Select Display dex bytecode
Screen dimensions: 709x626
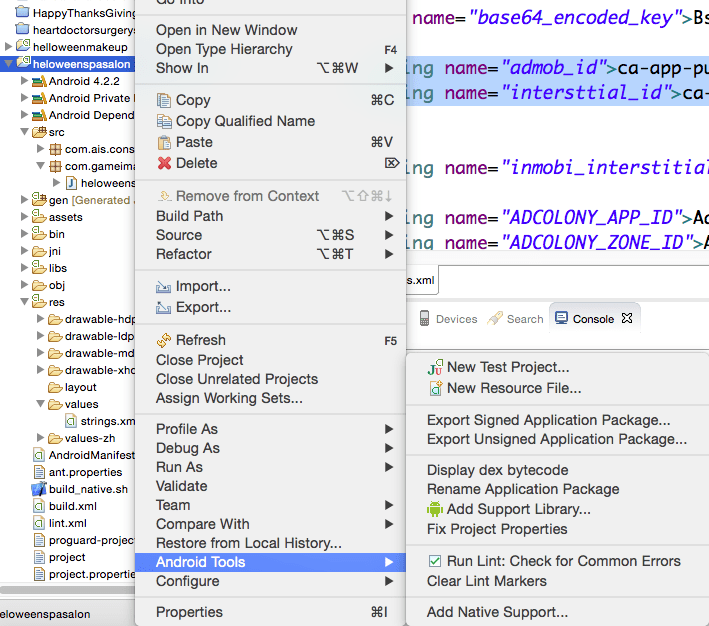[x=558, y=470]
